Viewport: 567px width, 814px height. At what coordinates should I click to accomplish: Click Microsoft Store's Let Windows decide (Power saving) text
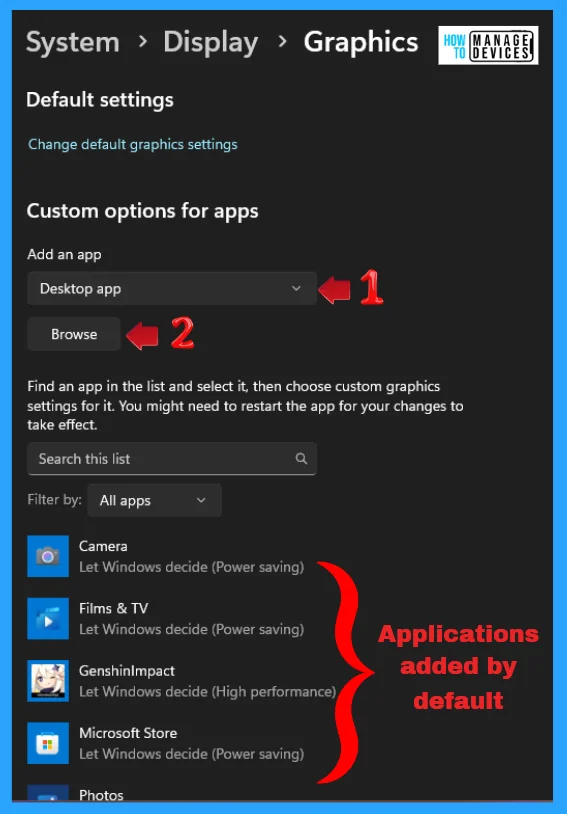coord(192,754)
